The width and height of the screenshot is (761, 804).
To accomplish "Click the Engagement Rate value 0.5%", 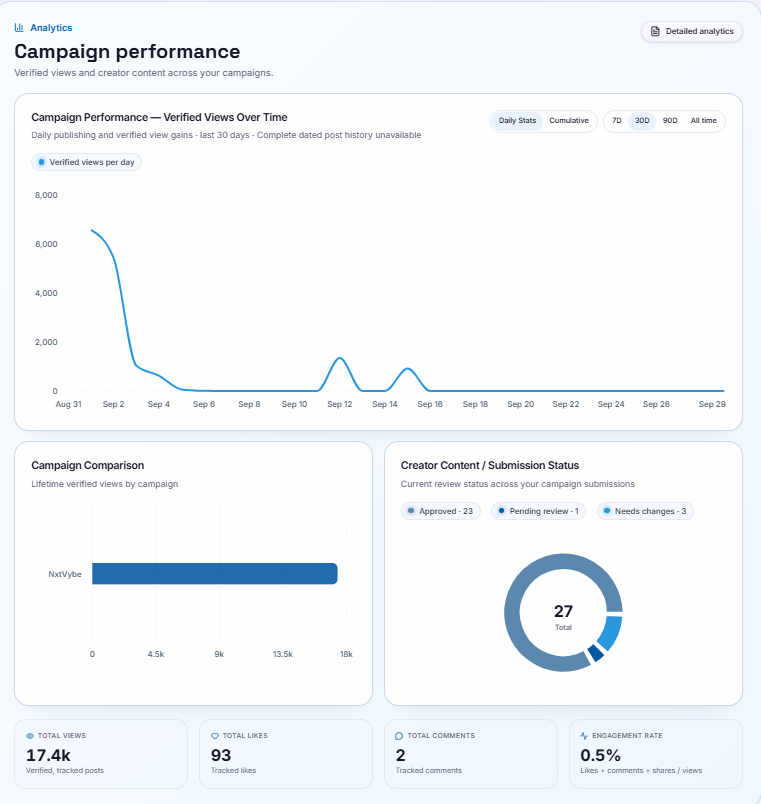I will point(600,755).
